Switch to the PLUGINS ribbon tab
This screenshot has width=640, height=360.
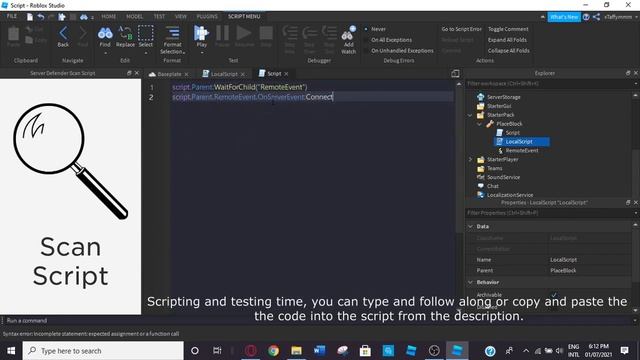coord(207,16)
